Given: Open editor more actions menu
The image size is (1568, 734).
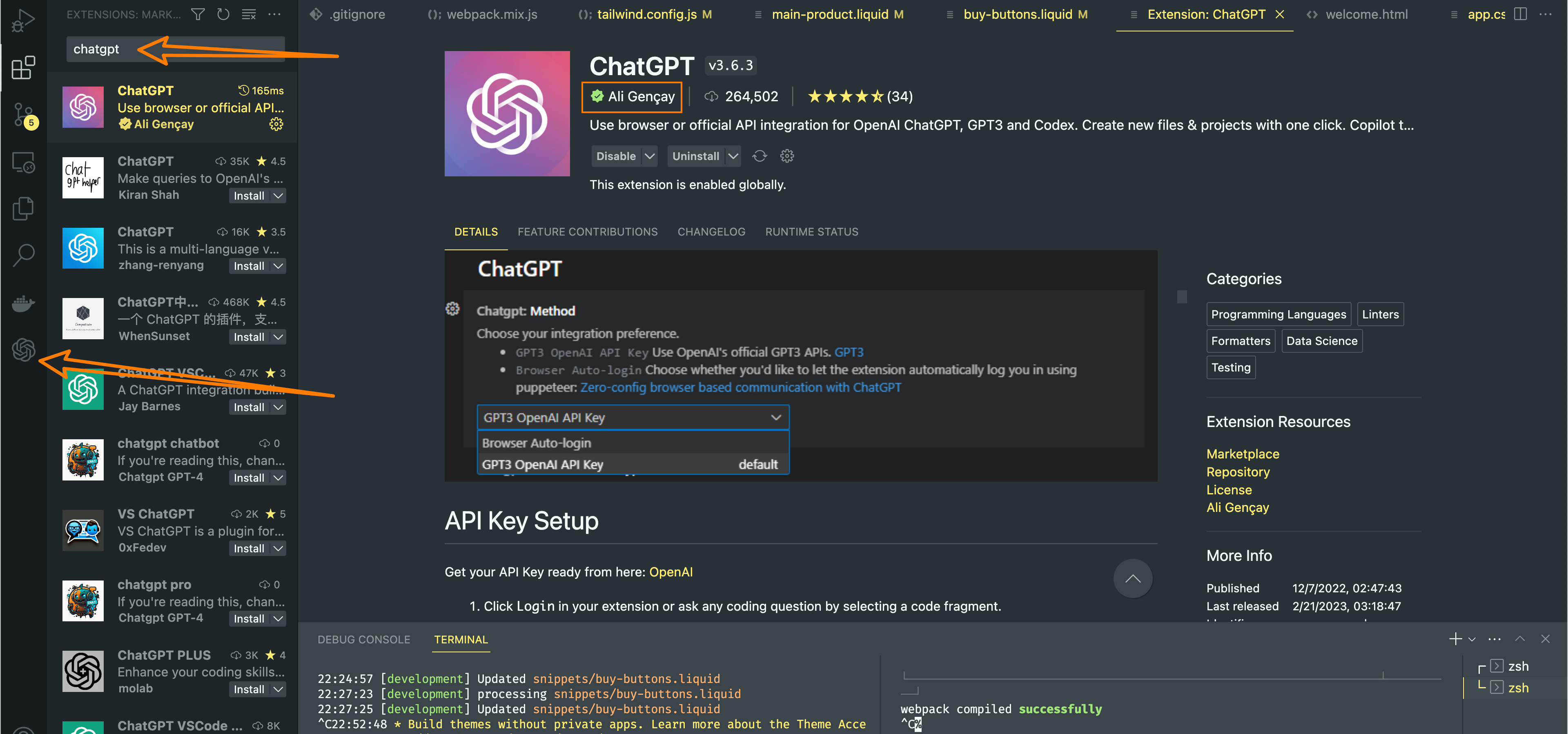Looking at the screenshot, I should [x=1546, y=14].
